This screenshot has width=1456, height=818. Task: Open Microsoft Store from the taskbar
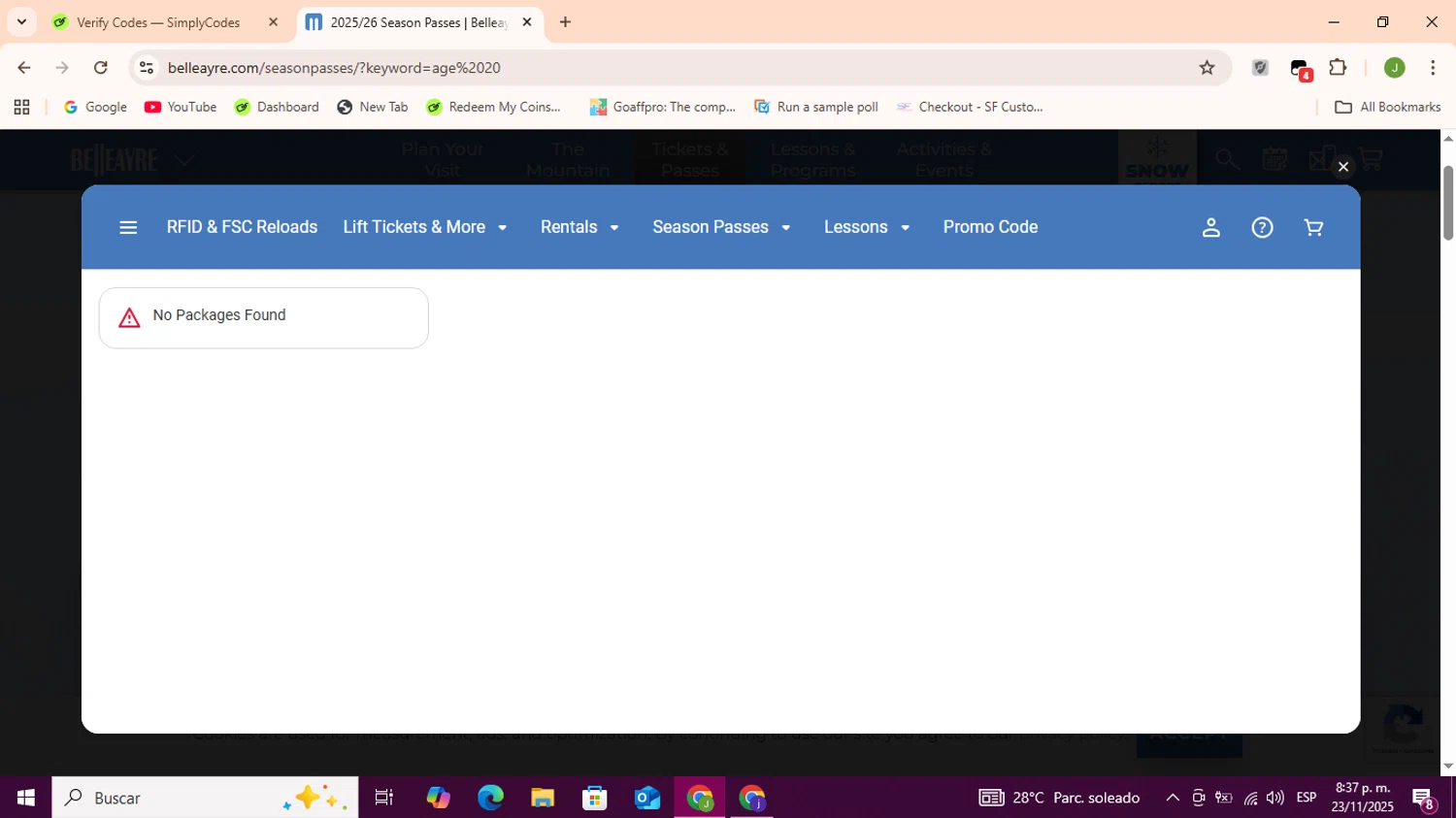click(595, 798)
